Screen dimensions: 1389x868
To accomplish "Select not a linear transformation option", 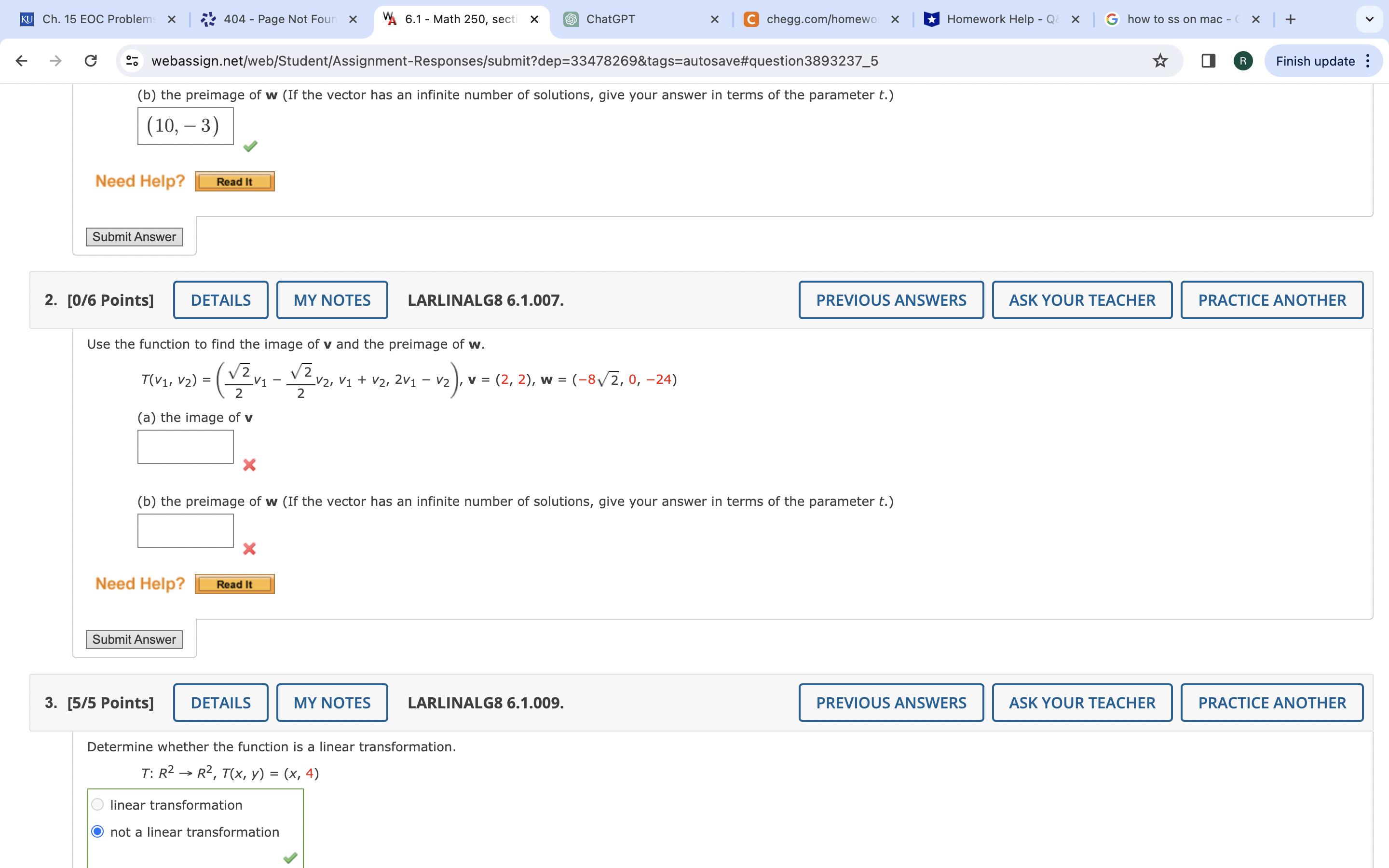I will tap(97, 831).
